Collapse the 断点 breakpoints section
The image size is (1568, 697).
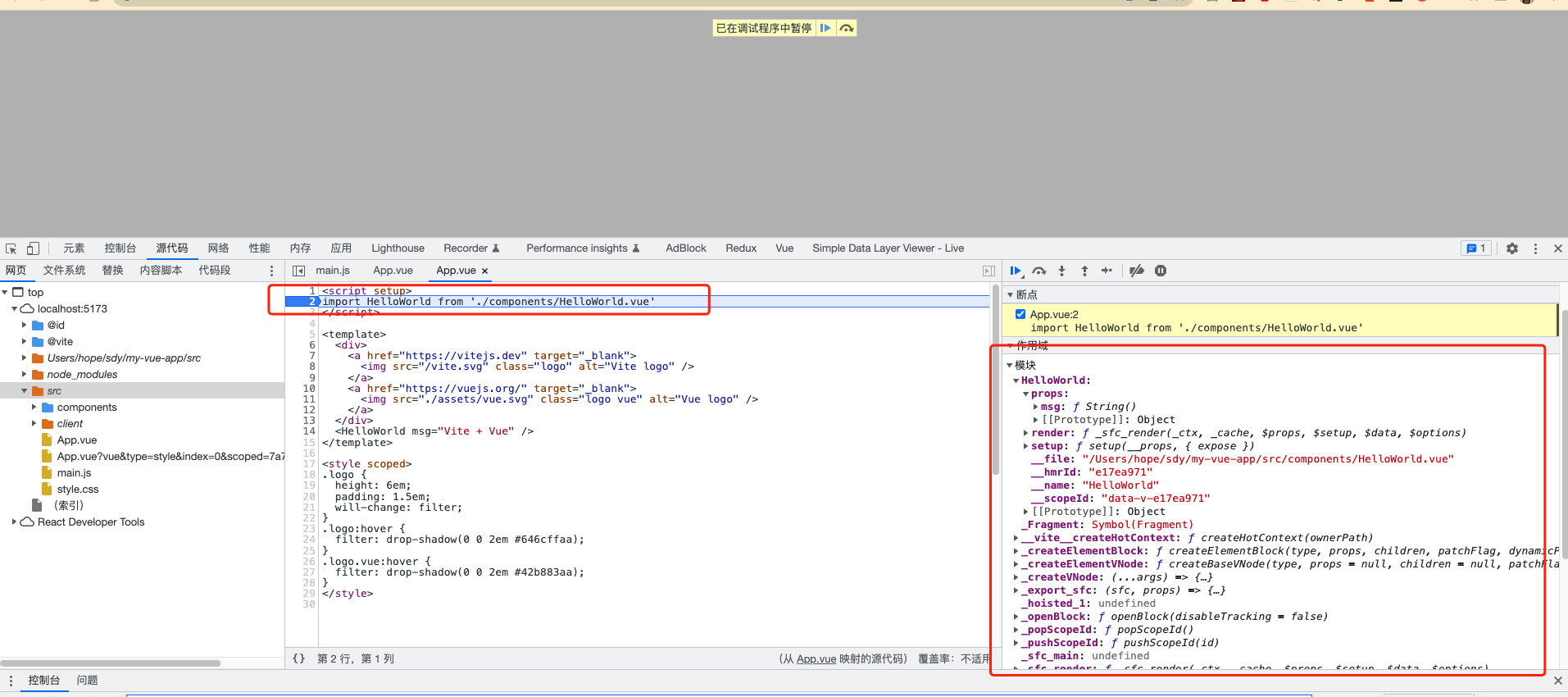coord(1010,294)
